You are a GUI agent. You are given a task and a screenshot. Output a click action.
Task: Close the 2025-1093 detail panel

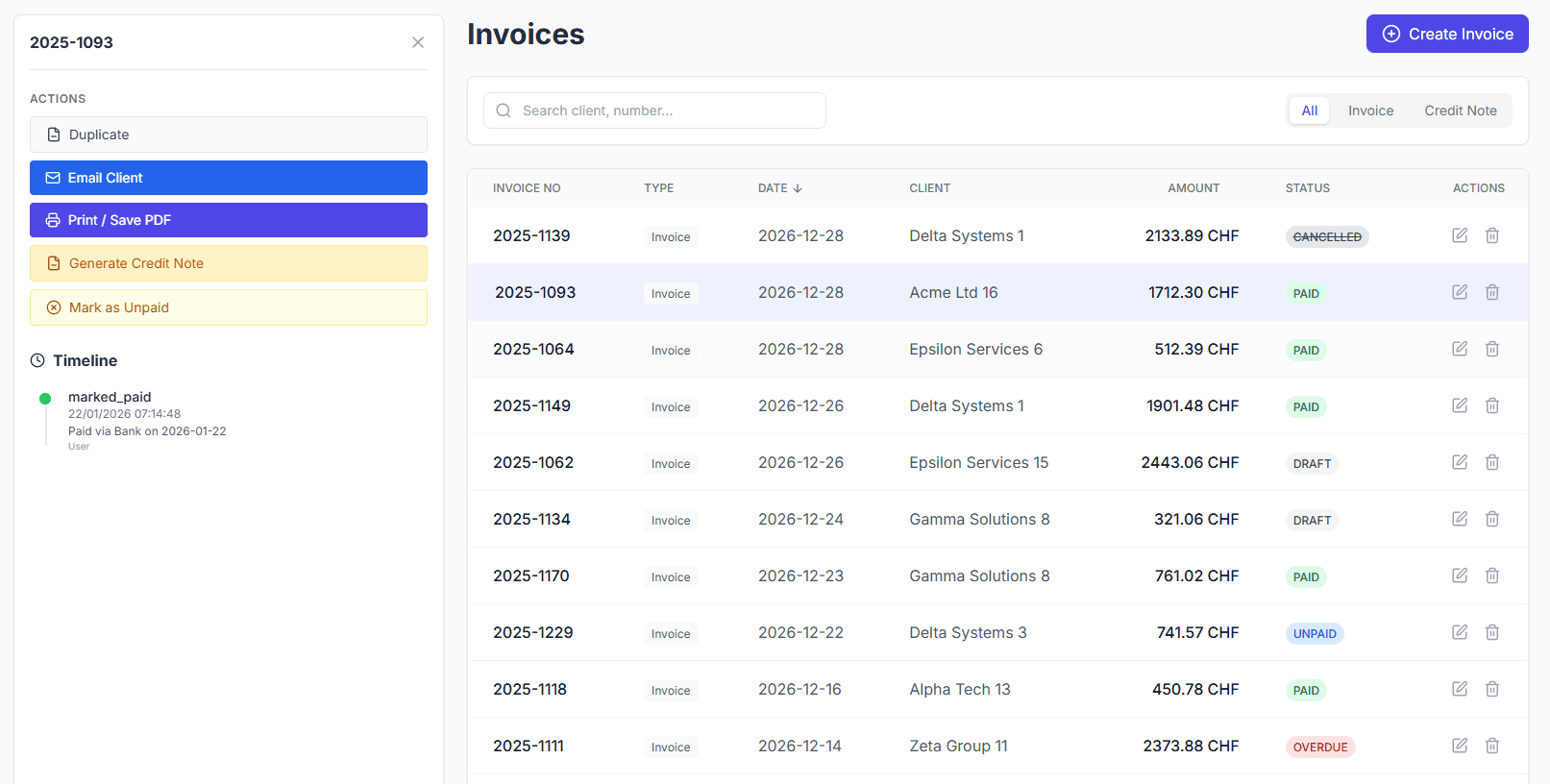coord(418,42)
